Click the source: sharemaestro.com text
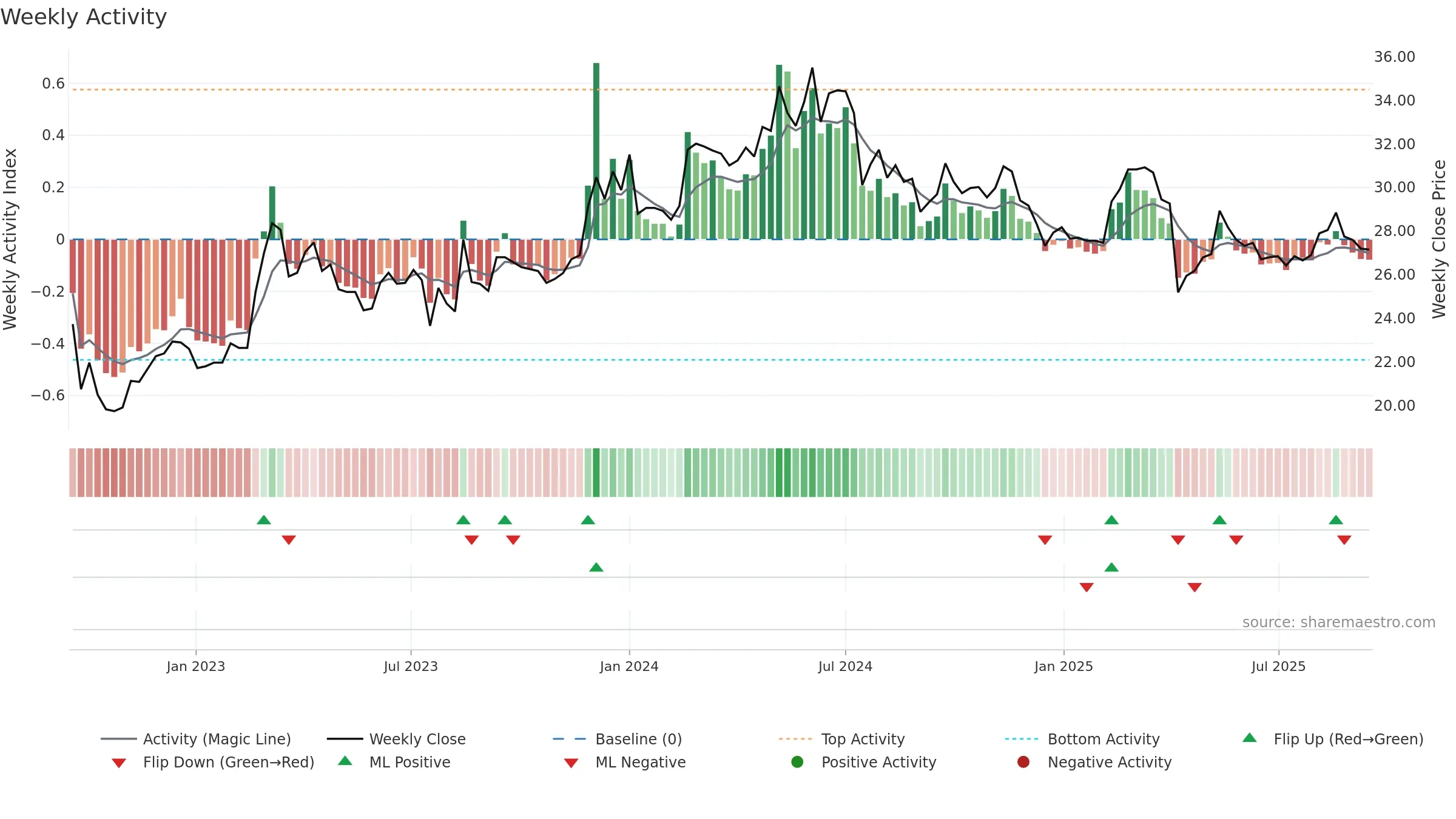This screenshot has width=1456, height=819. click(1339, 622)
